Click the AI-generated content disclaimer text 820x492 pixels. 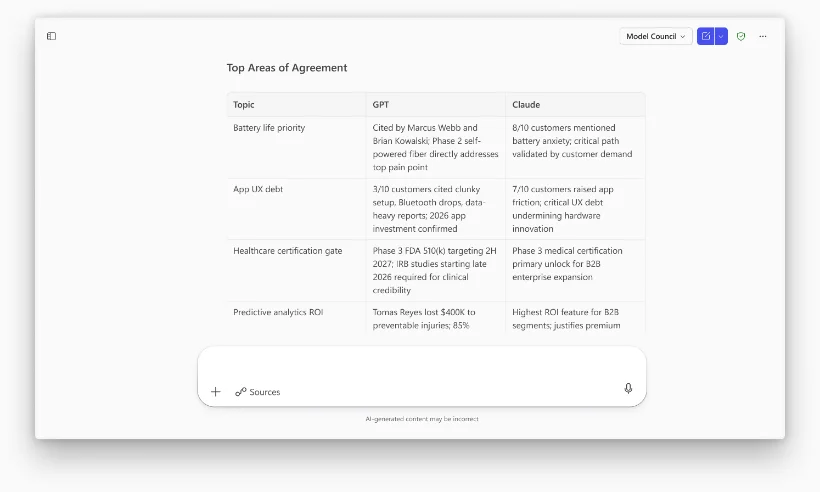(421, 419)
